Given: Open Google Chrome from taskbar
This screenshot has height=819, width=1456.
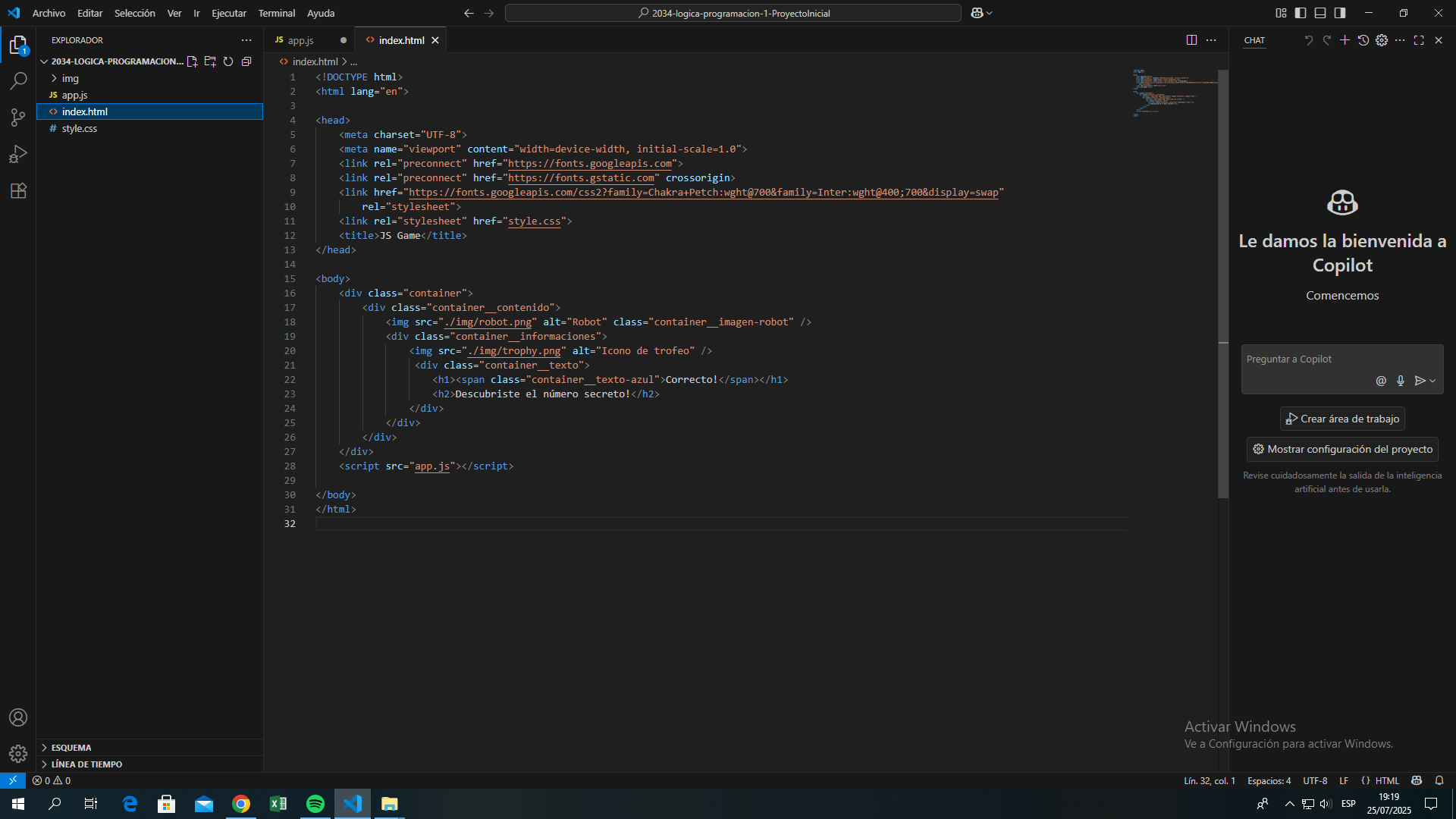Looking at the screenshot, I should [241, 804].
